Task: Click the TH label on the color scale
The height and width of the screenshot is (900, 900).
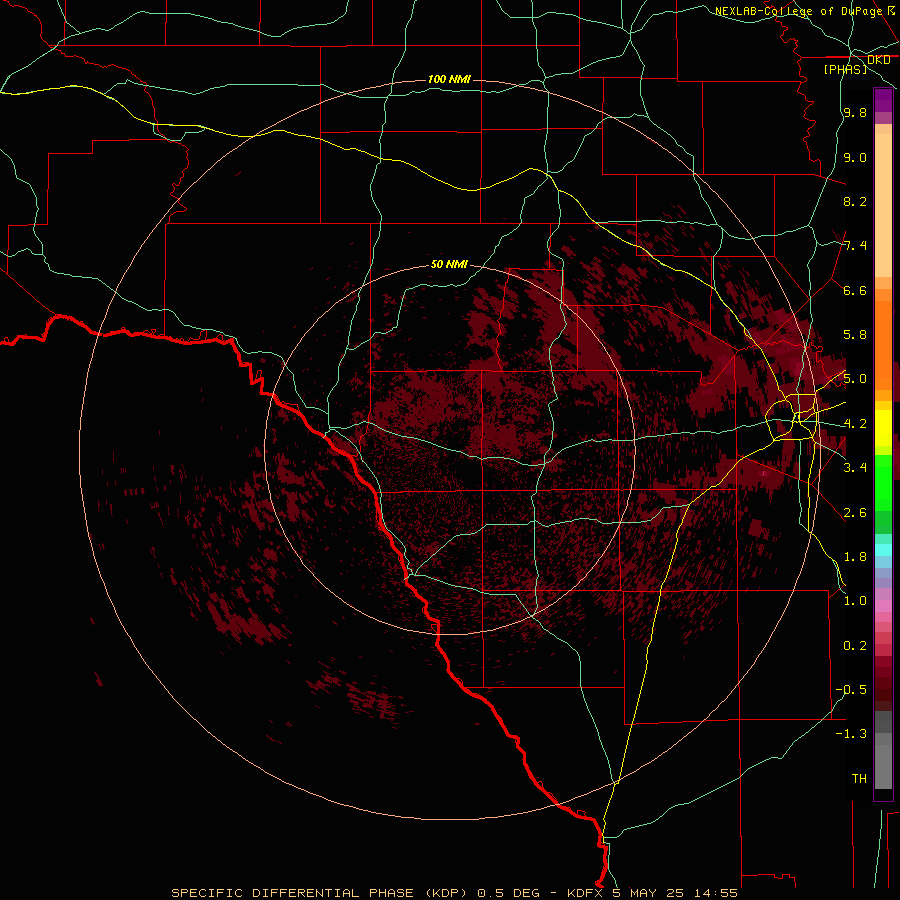Action: (x=859, y=779)
